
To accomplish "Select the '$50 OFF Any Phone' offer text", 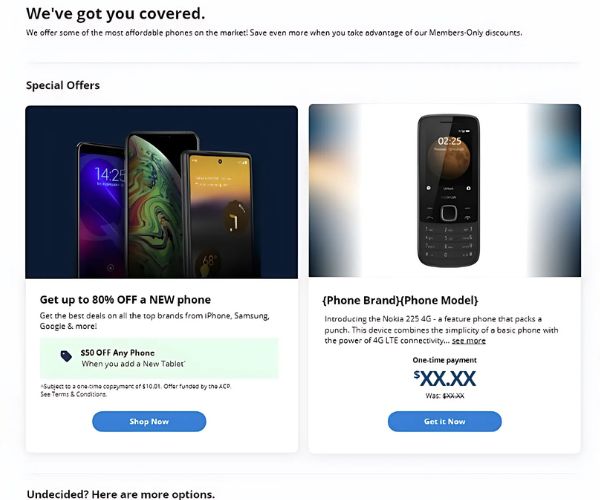I will [x=118, y=353].
